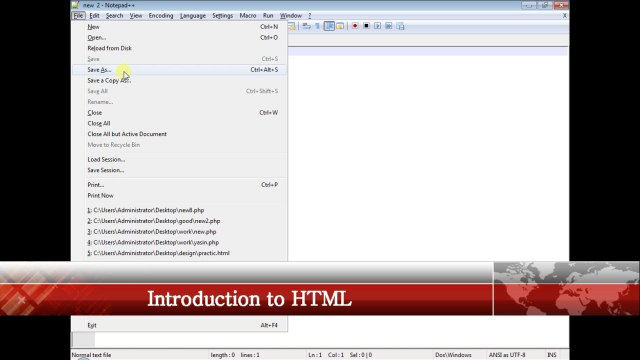Click the grayed Save entry

tap(180, 59)
